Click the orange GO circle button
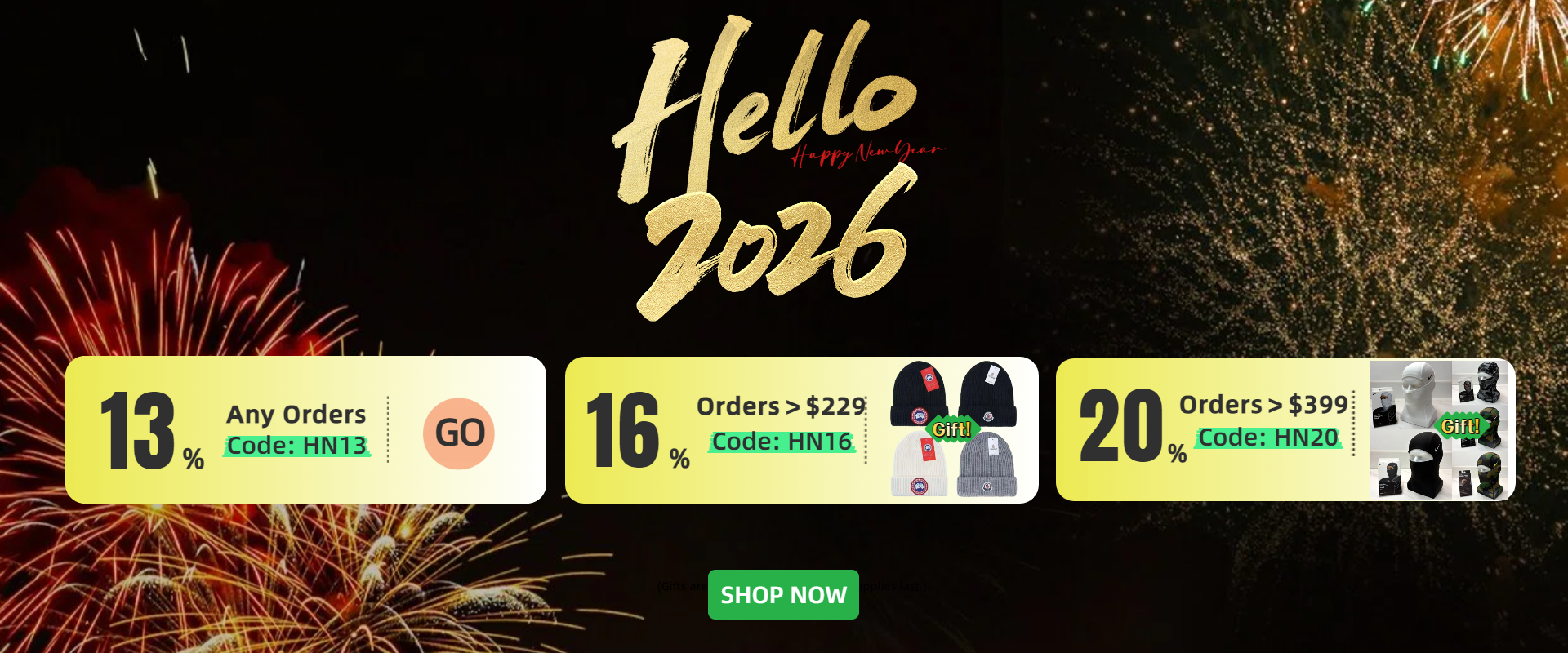The width and height of the screenshot is (1568, 653). 459,433
